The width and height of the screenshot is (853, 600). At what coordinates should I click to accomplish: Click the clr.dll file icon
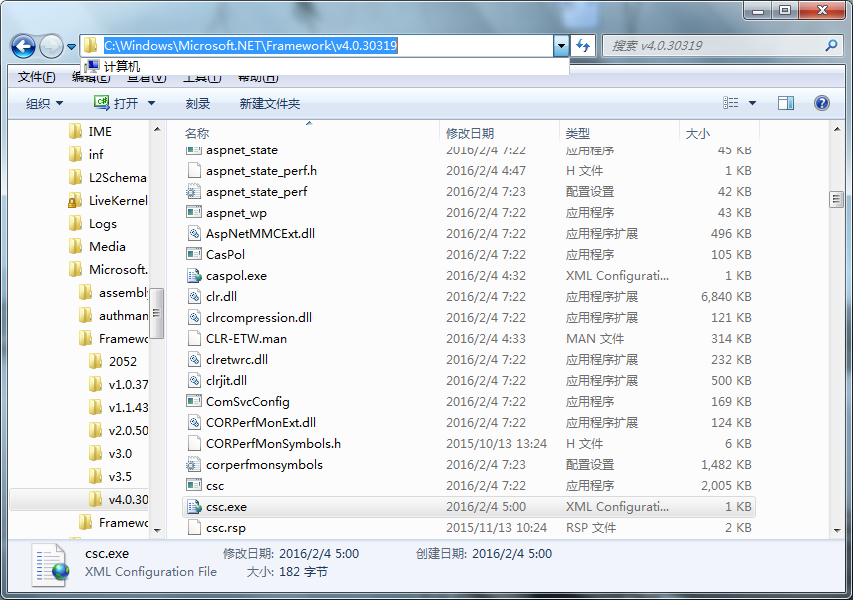194,296
